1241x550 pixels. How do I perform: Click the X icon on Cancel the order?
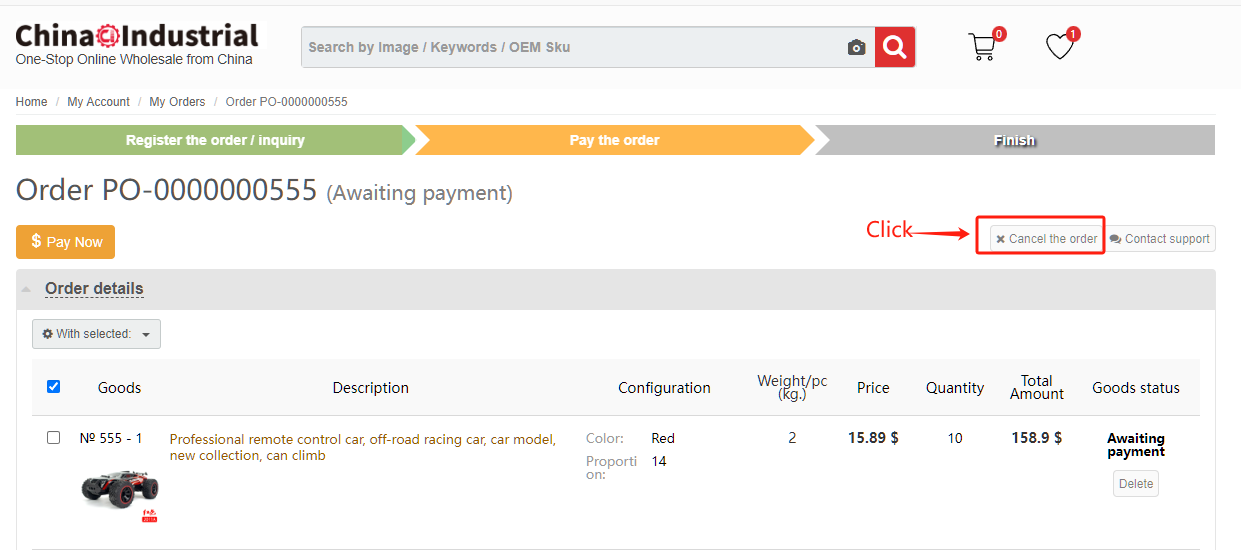click(x=1000, y=239)
